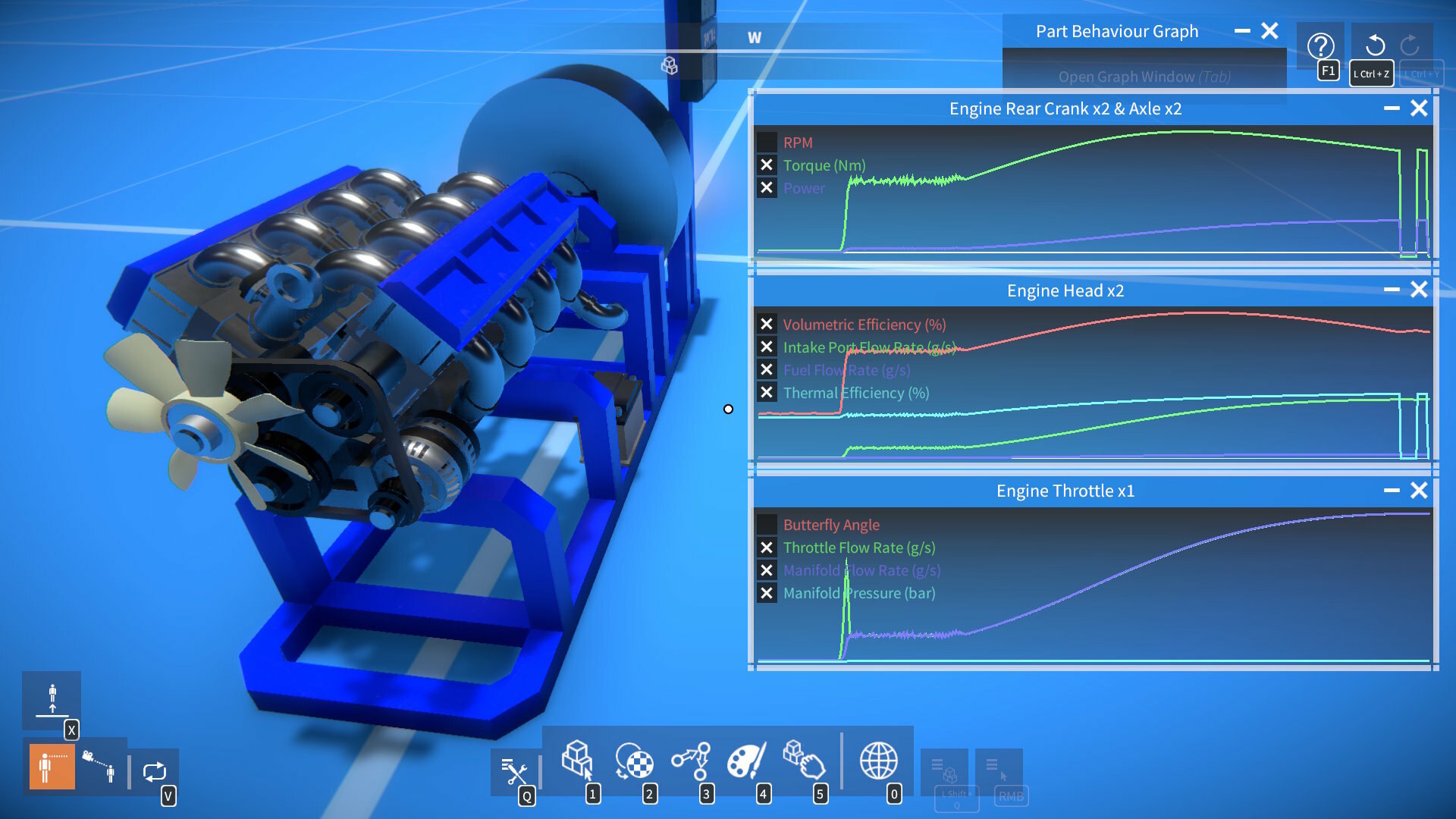Enable the Butterfly Angle checkbox
1456x819 pixels.
[x=767, y=524]
